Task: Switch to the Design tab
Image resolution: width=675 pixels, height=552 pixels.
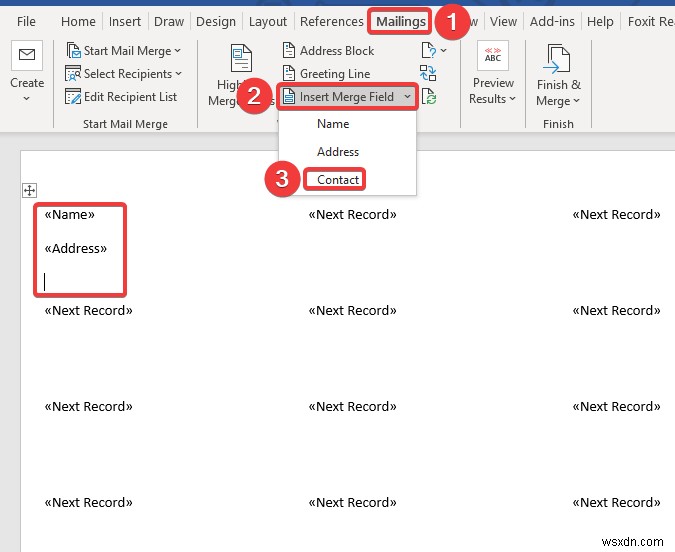Action: [216, 22]
